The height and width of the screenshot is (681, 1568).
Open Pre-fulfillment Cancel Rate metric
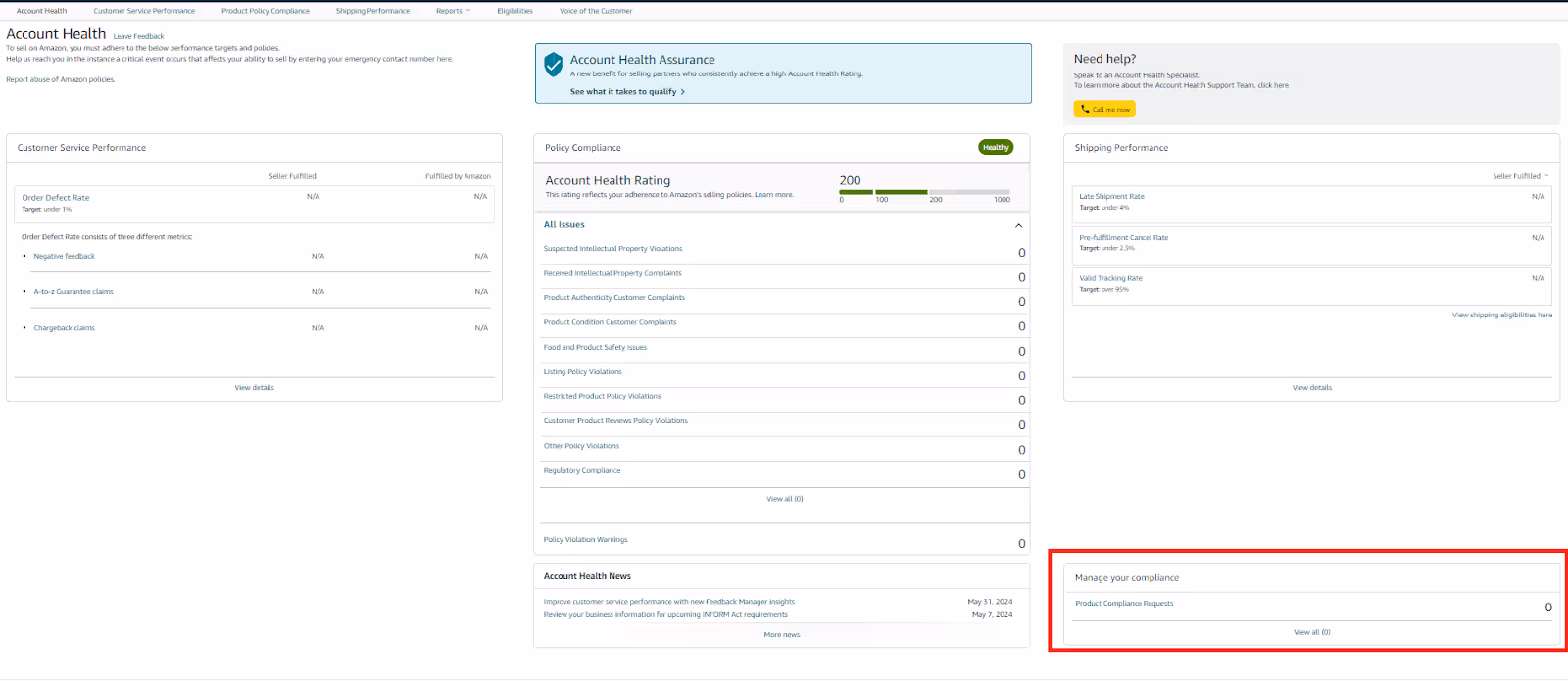point(1124,238)
